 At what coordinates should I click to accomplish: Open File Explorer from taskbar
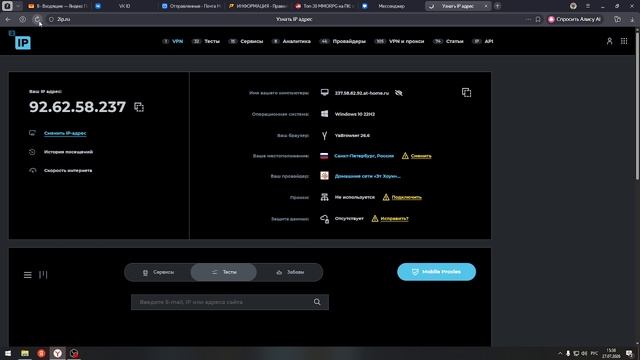tap(25, 353)
